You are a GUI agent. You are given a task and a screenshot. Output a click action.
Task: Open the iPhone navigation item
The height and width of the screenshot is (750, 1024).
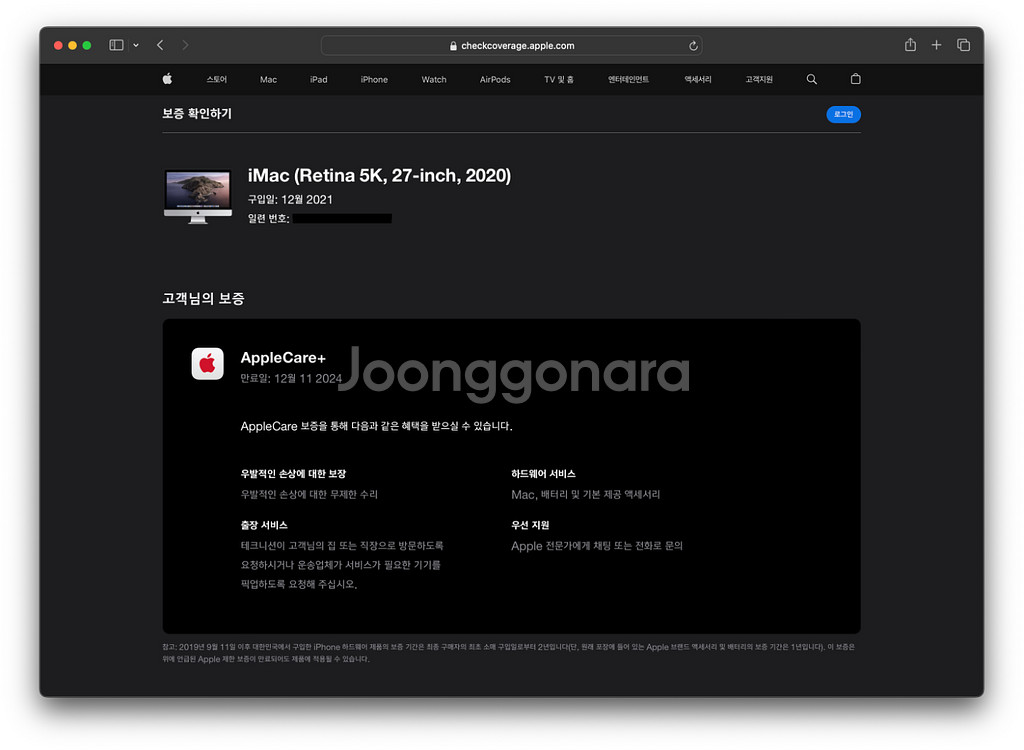point(374,80)
